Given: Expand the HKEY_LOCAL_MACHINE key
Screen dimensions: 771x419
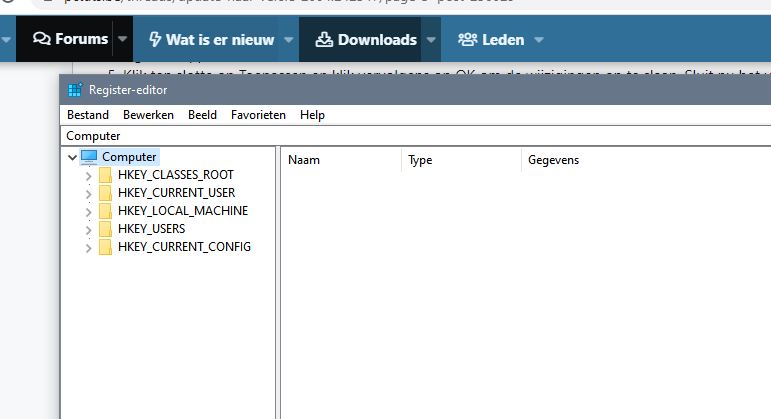Looking at the screenshot, I should 88,211.
